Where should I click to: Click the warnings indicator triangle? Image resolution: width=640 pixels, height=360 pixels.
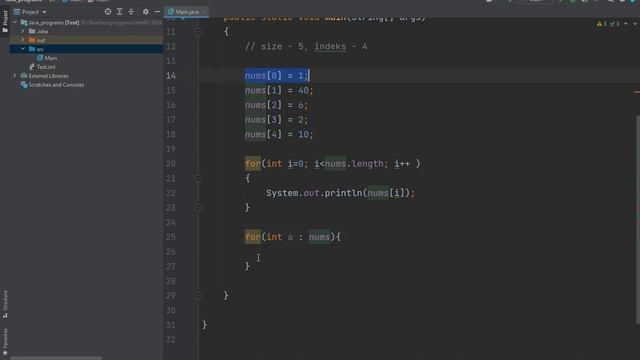point(599,24)
